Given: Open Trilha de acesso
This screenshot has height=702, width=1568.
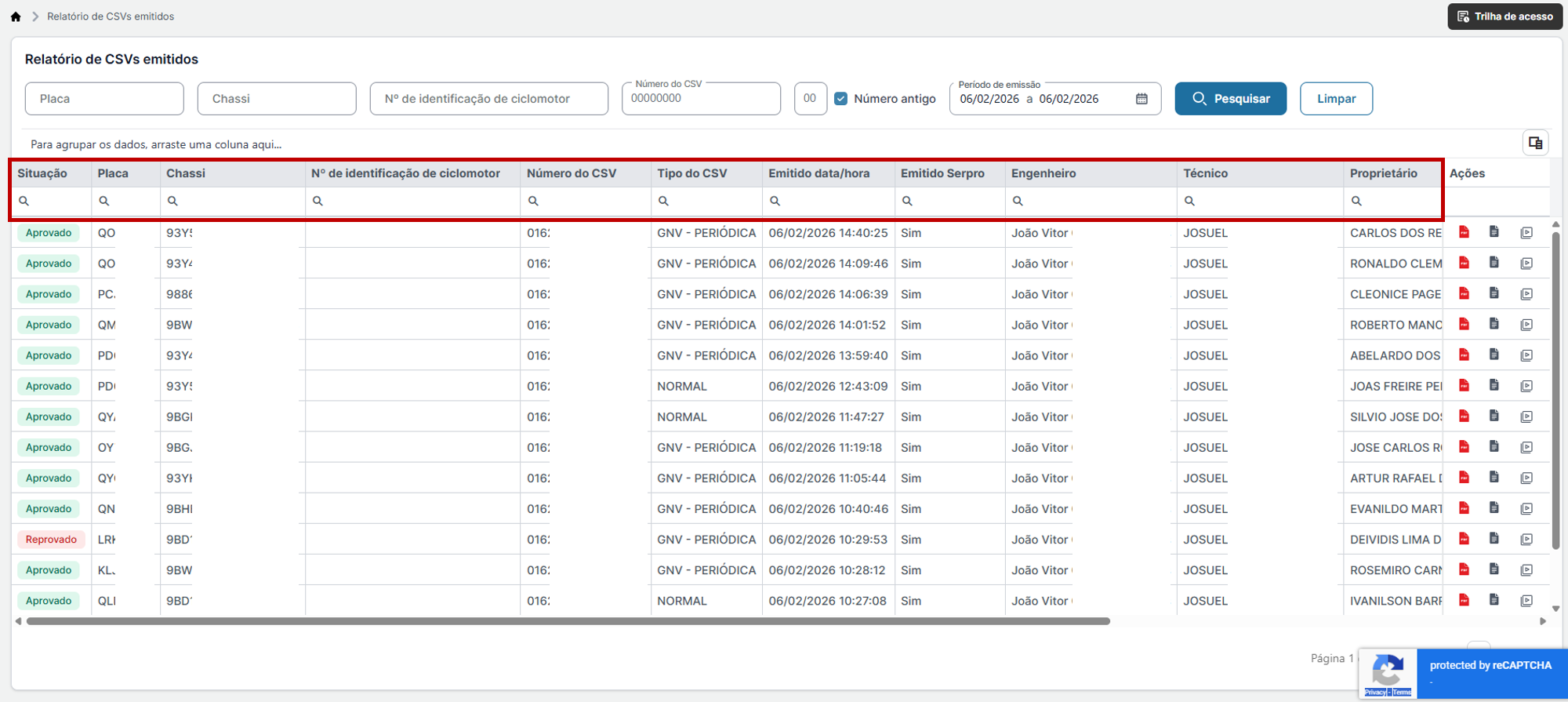Looking at the screenshot, I should (1504, 16).
